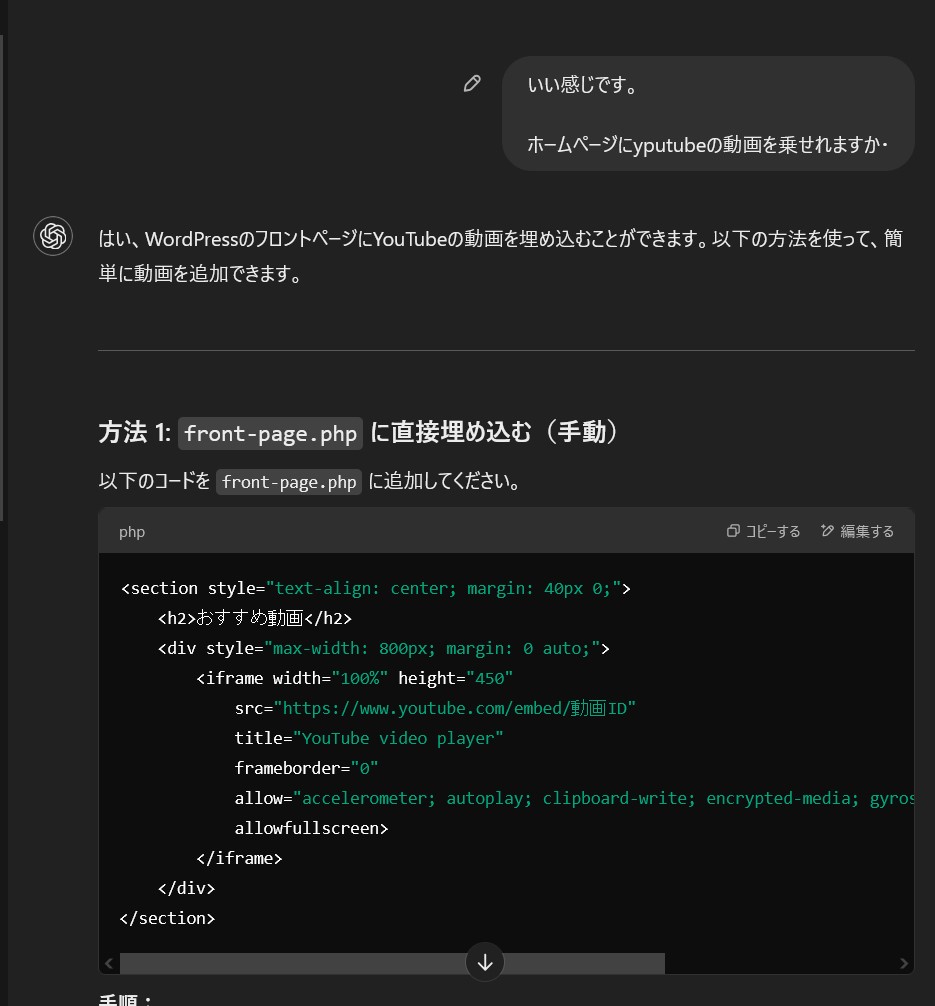
Task: Click the 方法 1 heading text
Action: tap(135, 433)
